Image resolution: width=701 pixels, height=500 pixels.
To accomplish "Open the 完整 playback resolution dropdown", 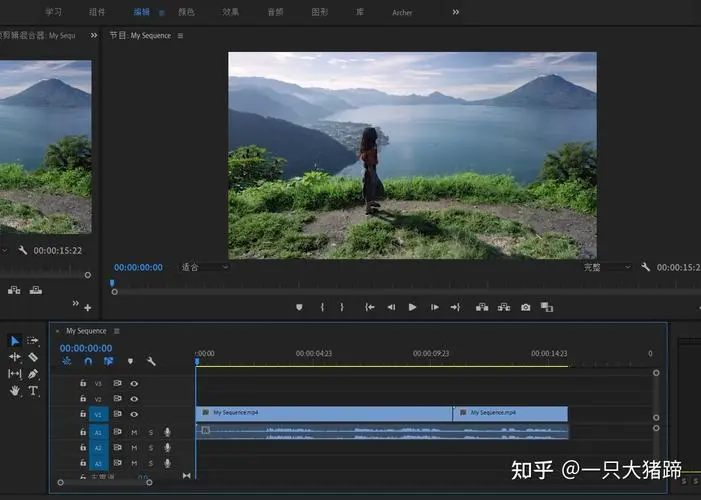I will (x=607, y=267).
